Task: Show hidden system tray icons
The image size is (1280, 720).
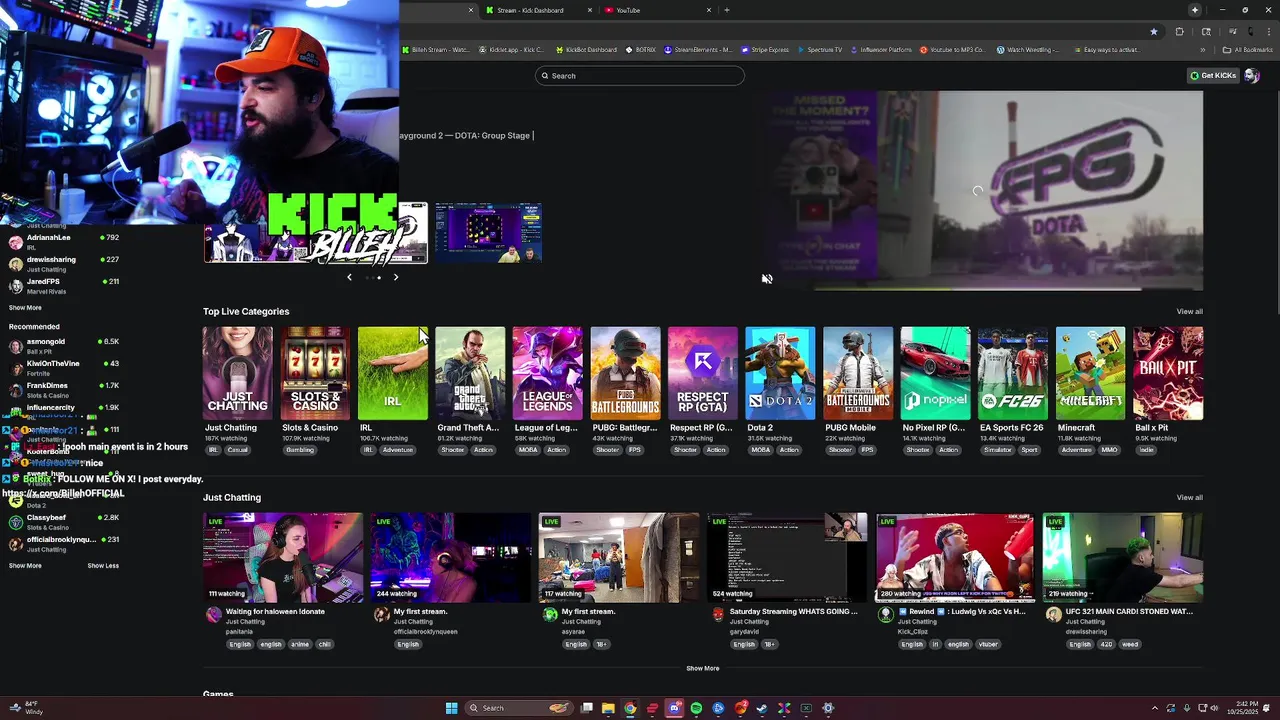Action: click(1154, 708)
